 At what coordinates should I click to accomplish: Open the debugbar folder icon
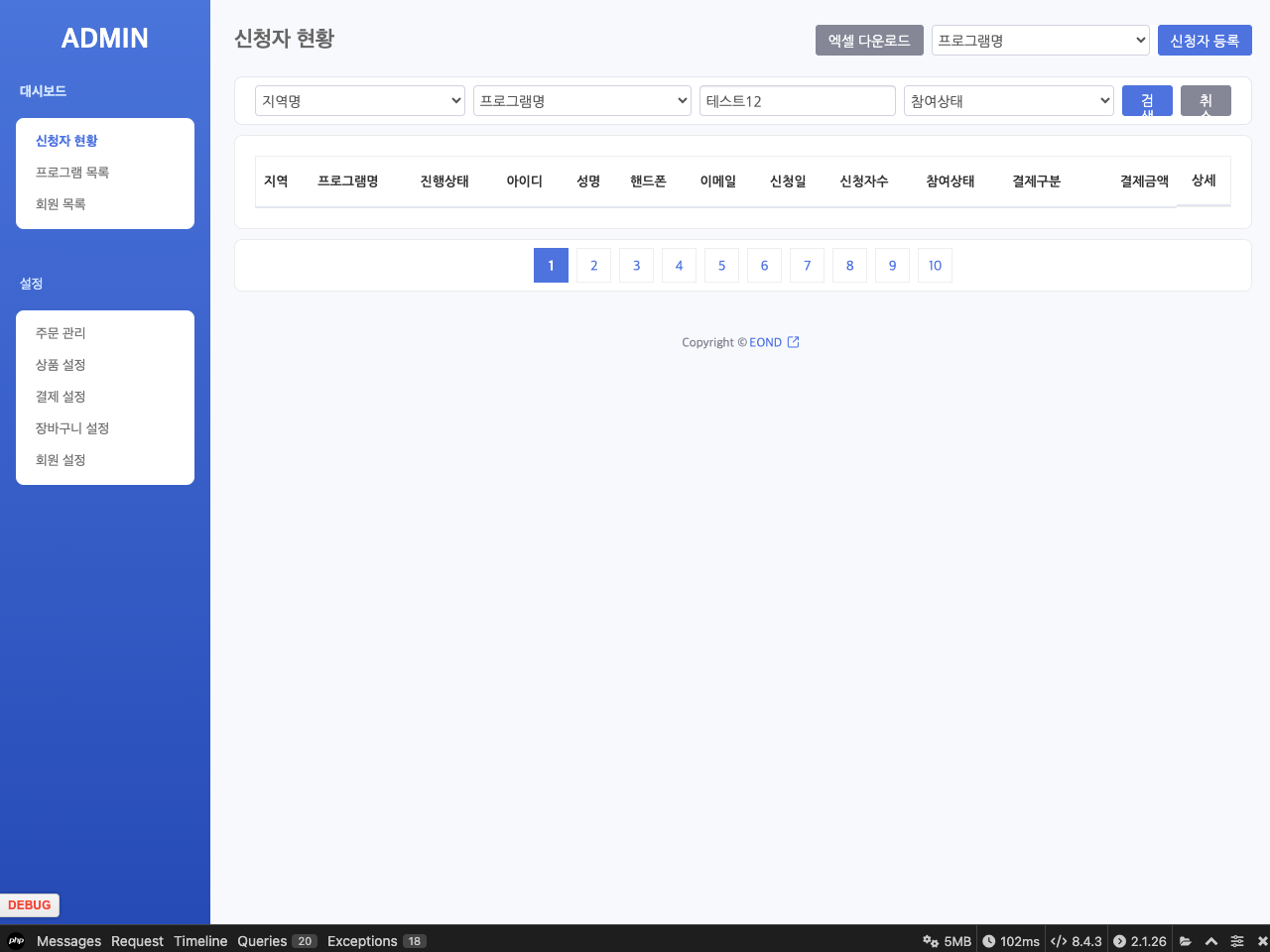coord(1185,941)
